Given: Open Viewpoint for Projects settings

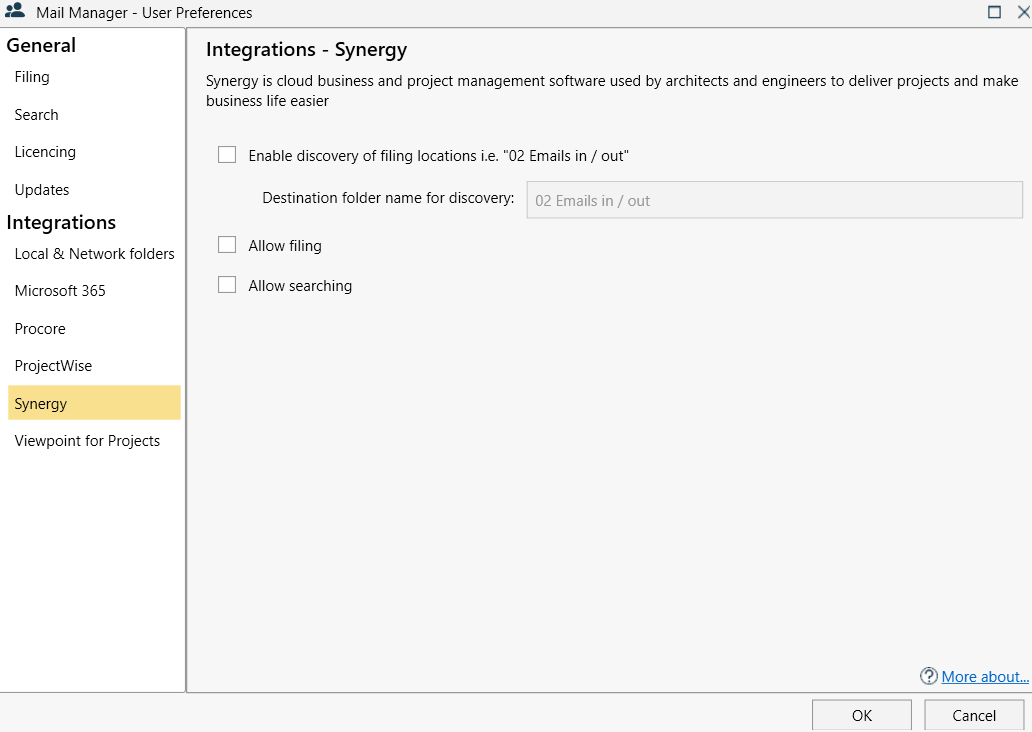Looking at the screenshot, I should pyautogui.click(x=87, y=441).
